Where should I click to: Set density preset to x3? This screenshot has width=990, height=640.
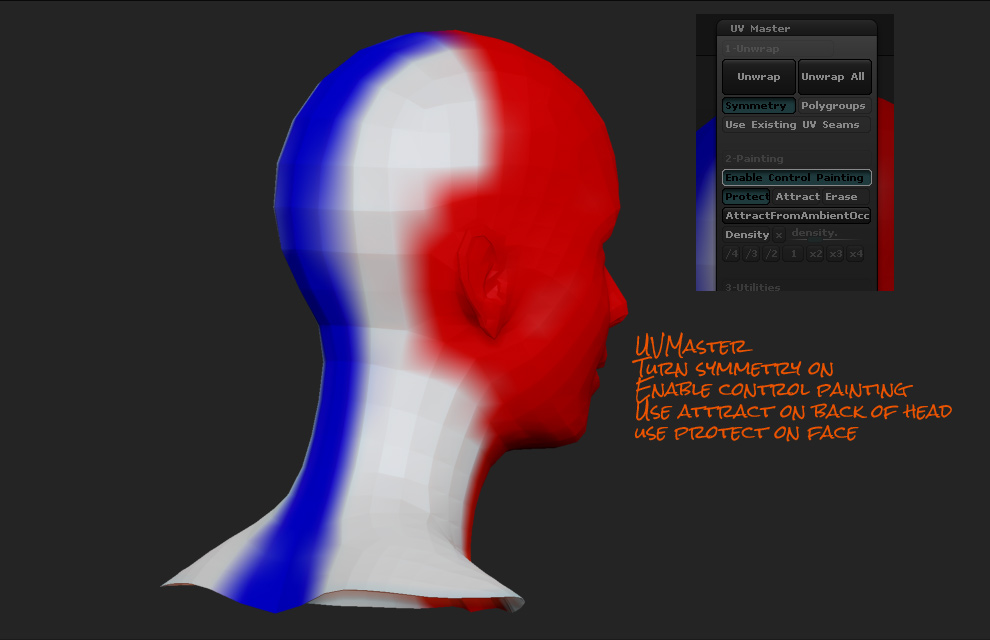pos(836,254)
